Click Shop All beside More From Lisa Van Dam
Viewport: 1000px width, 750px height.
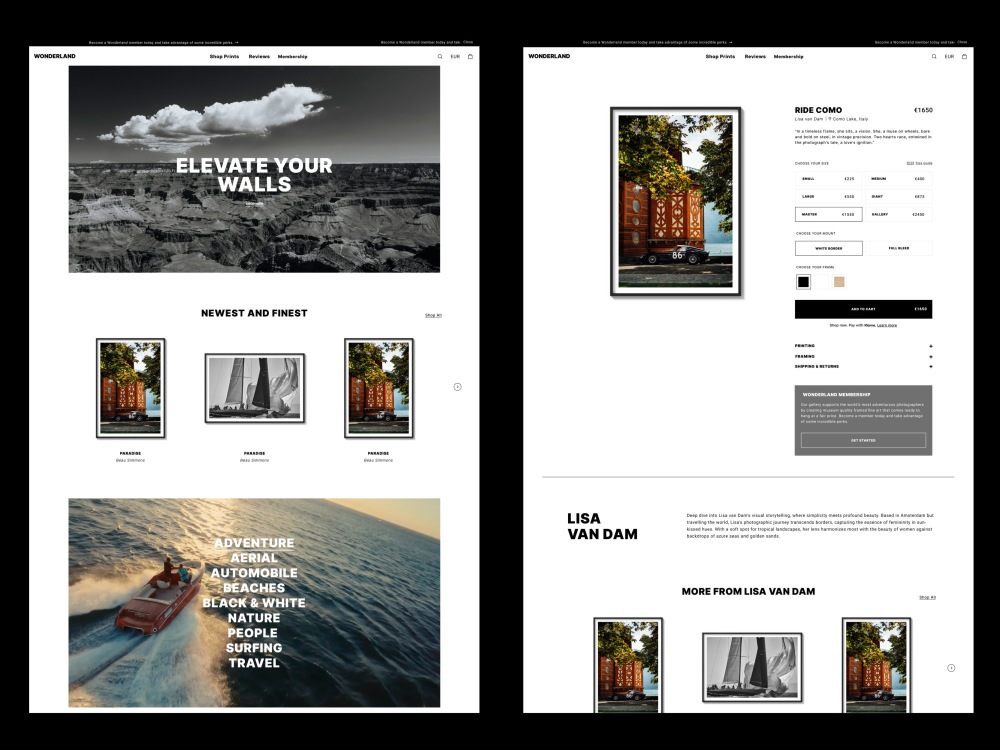(927, 598)
